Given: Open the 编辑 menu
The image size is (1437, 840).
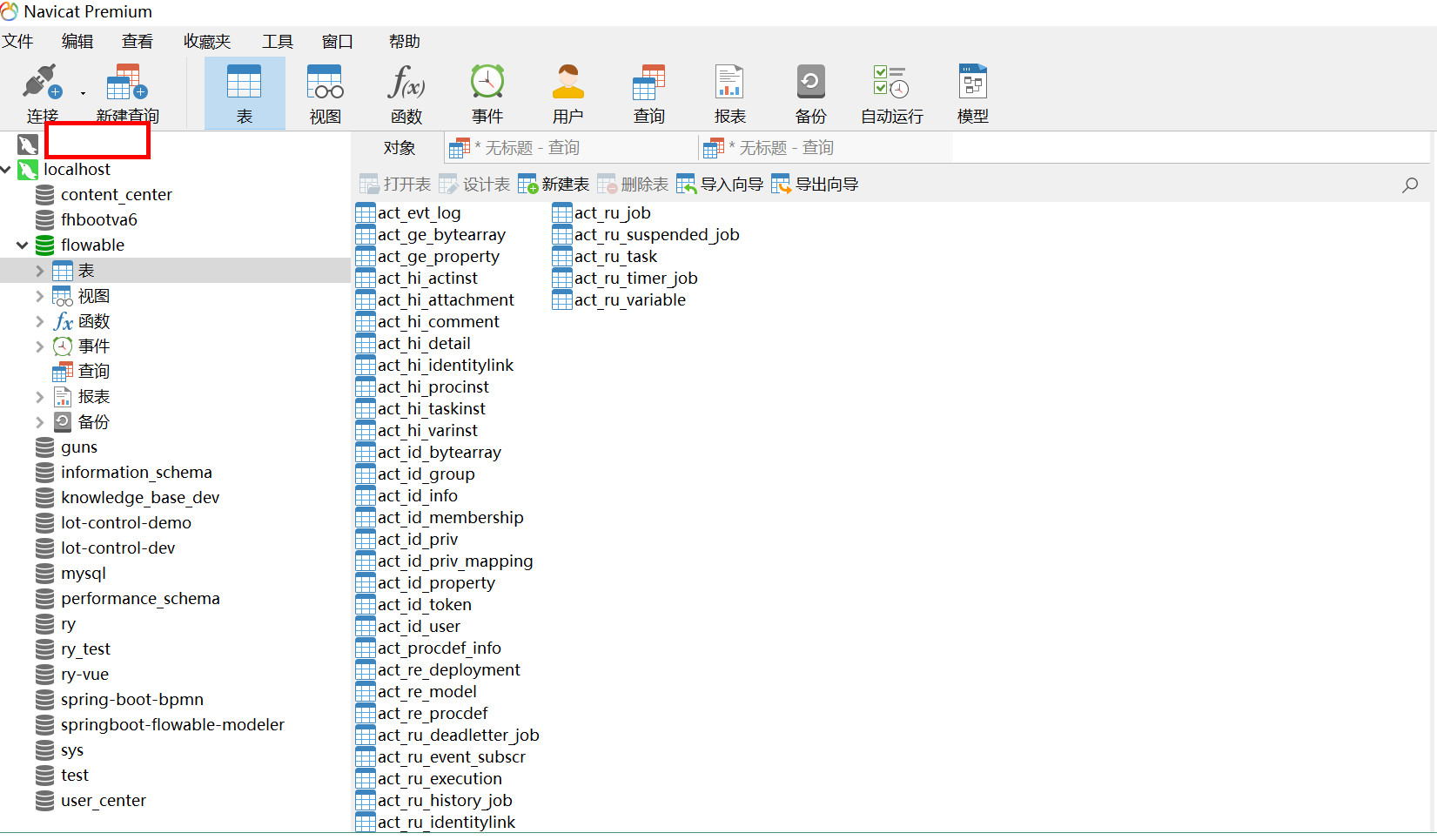Looking at the screenshot, I should (x=77, y=42).
